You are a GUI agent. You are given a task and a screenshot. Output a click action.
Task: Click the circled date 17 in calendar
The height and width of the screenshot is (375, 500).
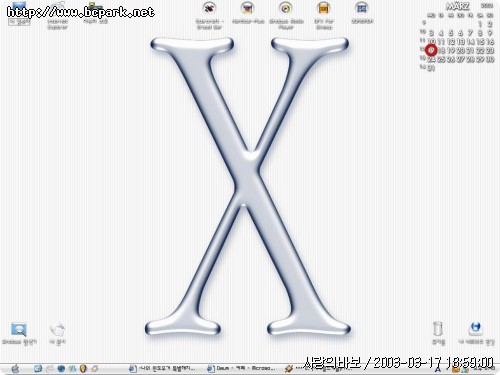pyautogui.click(x=432, y=50)
